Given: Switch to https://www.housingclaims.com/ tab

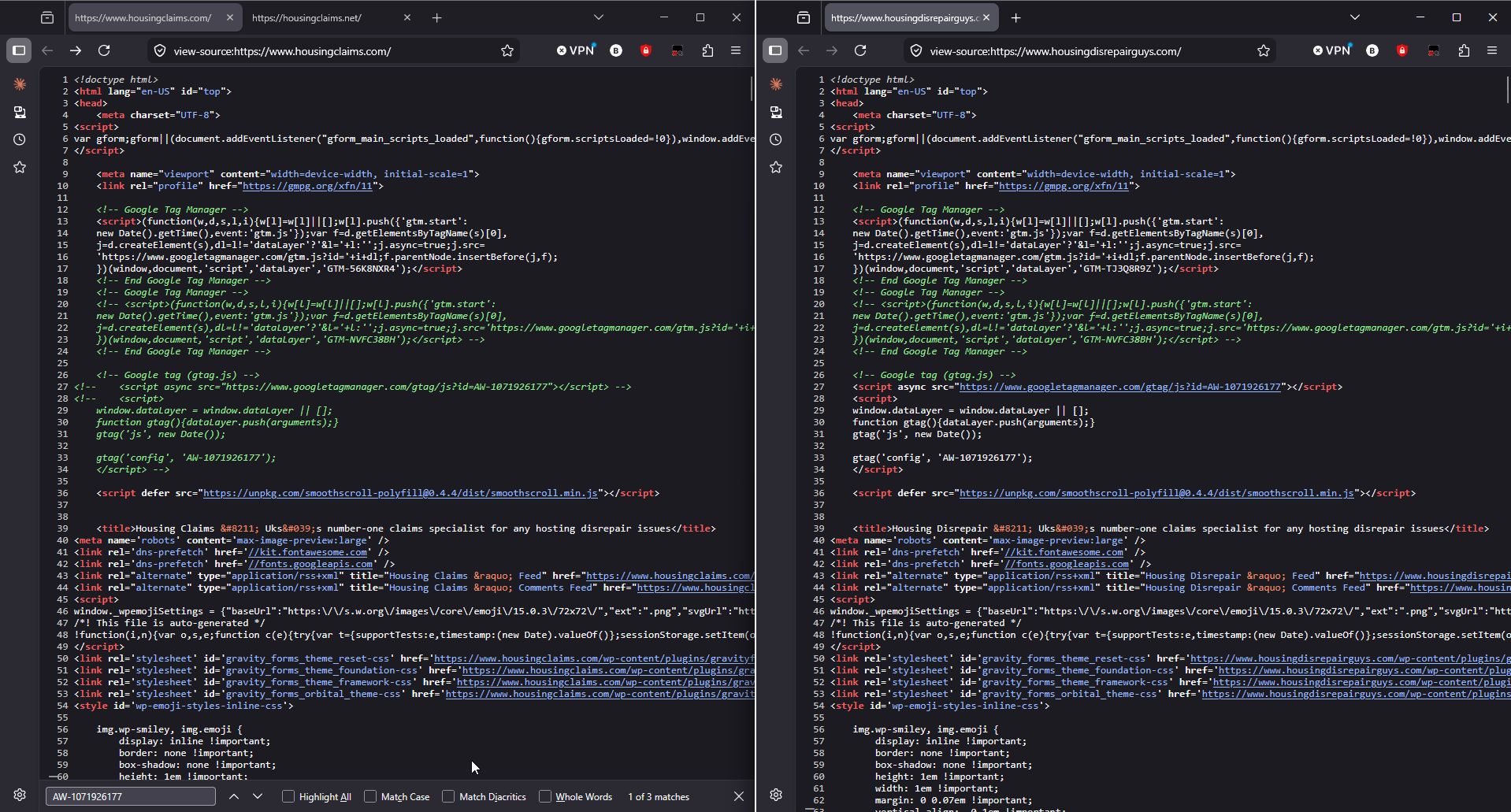Looking at the screenshot, I should [143, 17].
